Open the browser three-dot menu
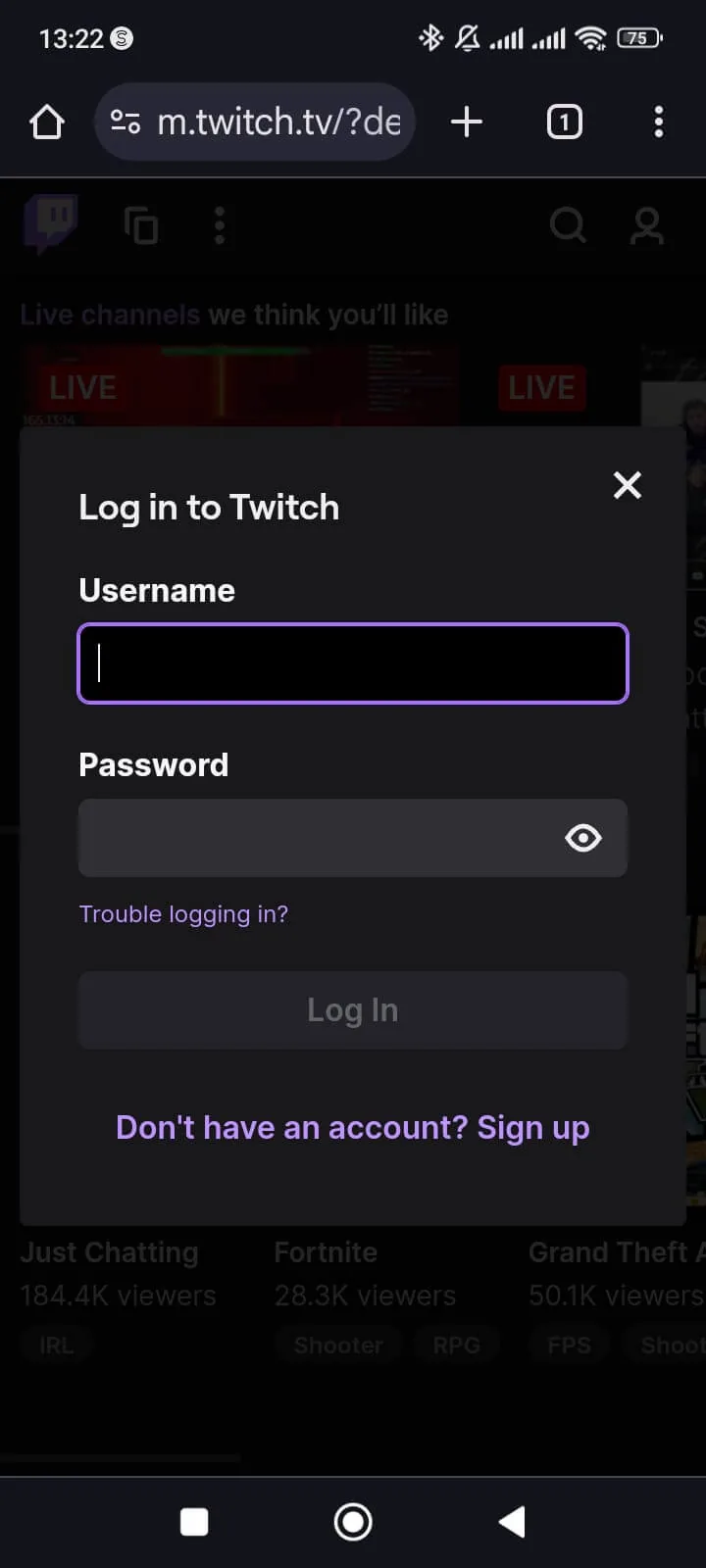This screenshot has height=1568, width=706. [x=658, y=122]
